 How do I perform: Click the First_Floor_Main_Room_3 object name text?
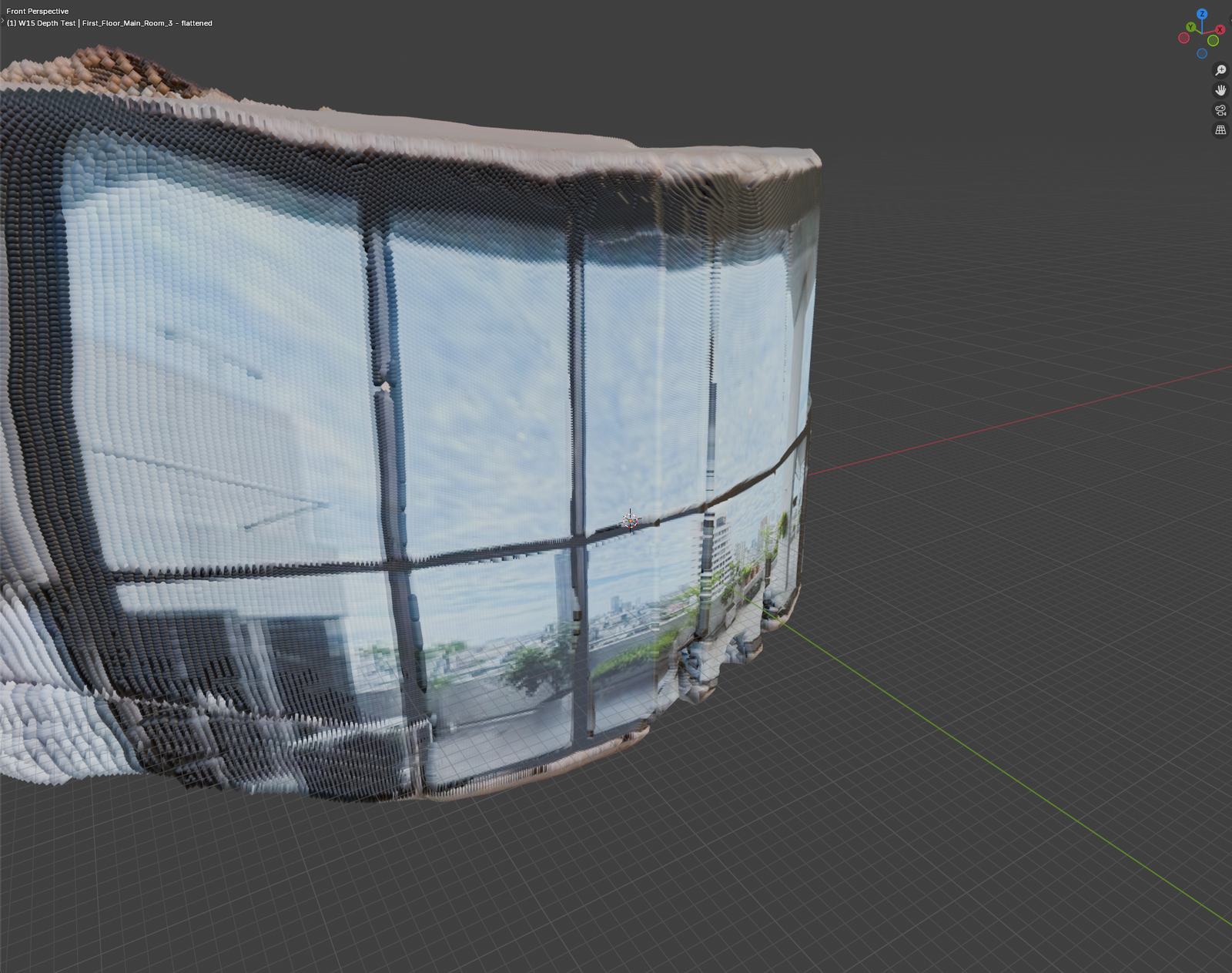(x=128, y=23)
